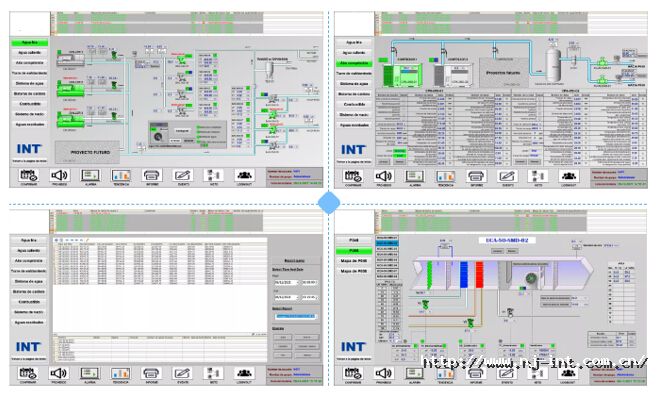Click the red heating coil in air handler
The width and height of the screenshot is (661, 393).
pos(479,275)
